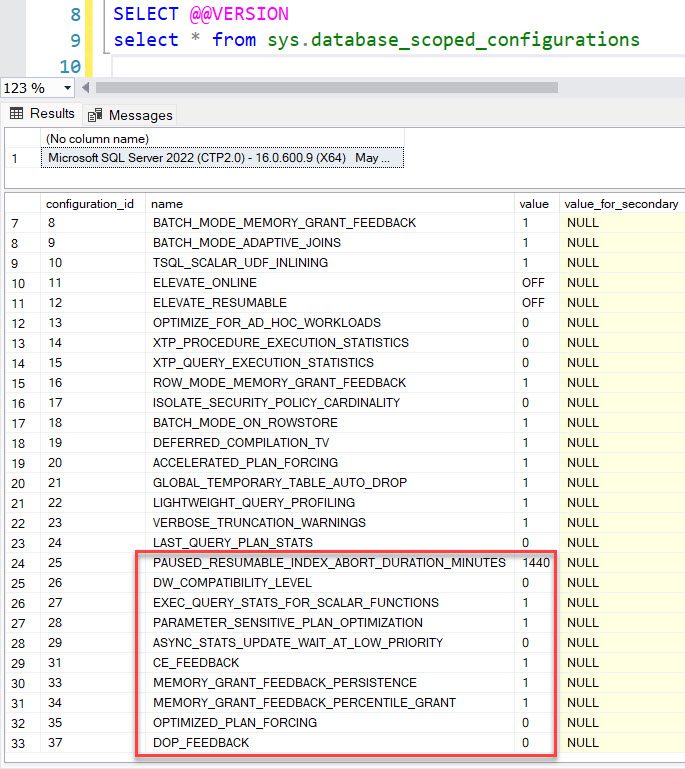Switch to the Results tab
685x769 pixels.
coord(43,113)
